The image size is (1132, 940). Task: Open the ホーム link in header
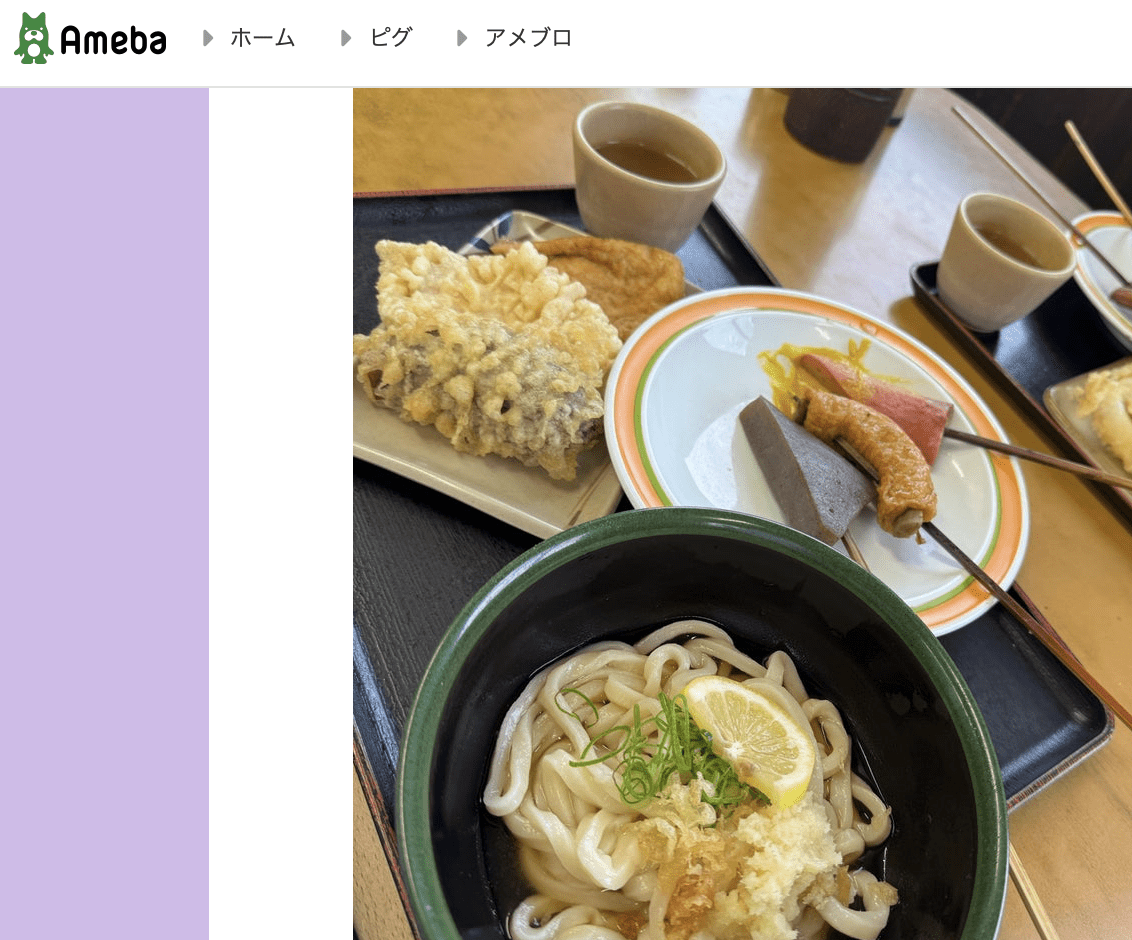(x=263, y=38)
